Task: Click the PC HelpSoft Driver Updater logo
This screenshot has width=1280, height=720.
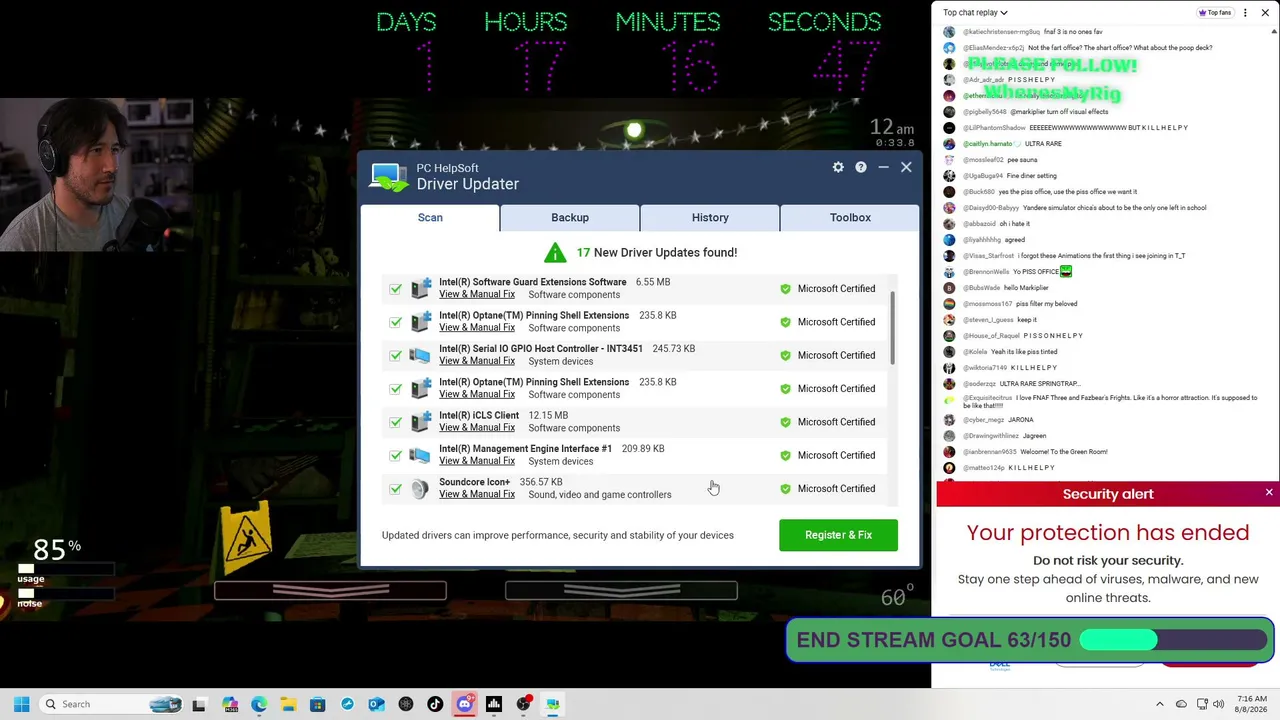Action: click(388, 177)
